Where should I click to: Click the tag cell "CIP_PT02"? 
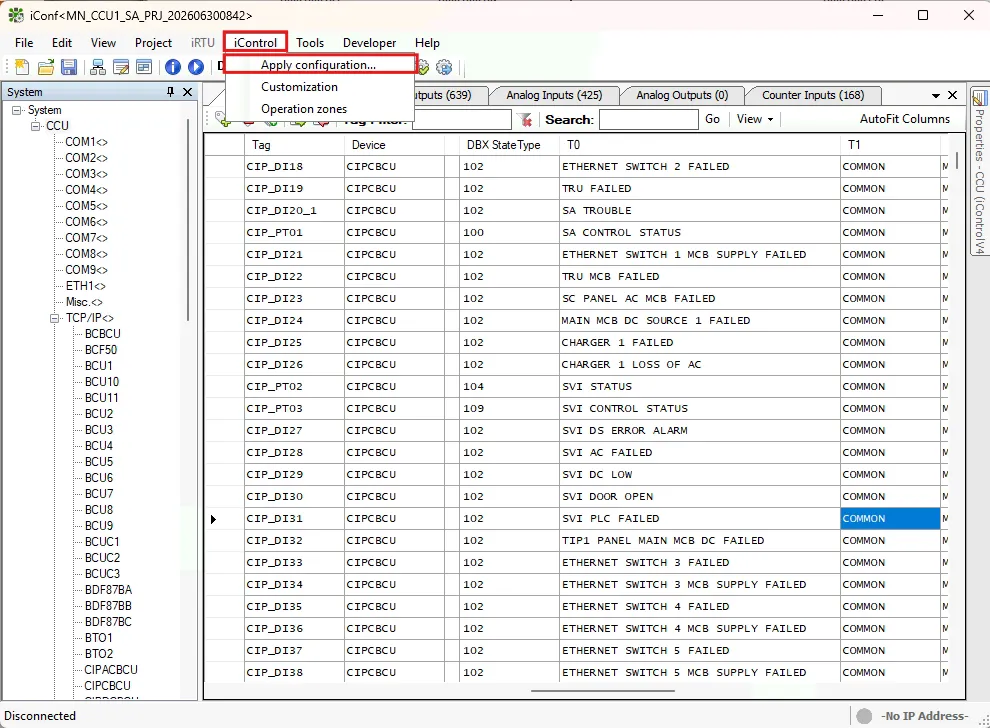coord(294,387)
